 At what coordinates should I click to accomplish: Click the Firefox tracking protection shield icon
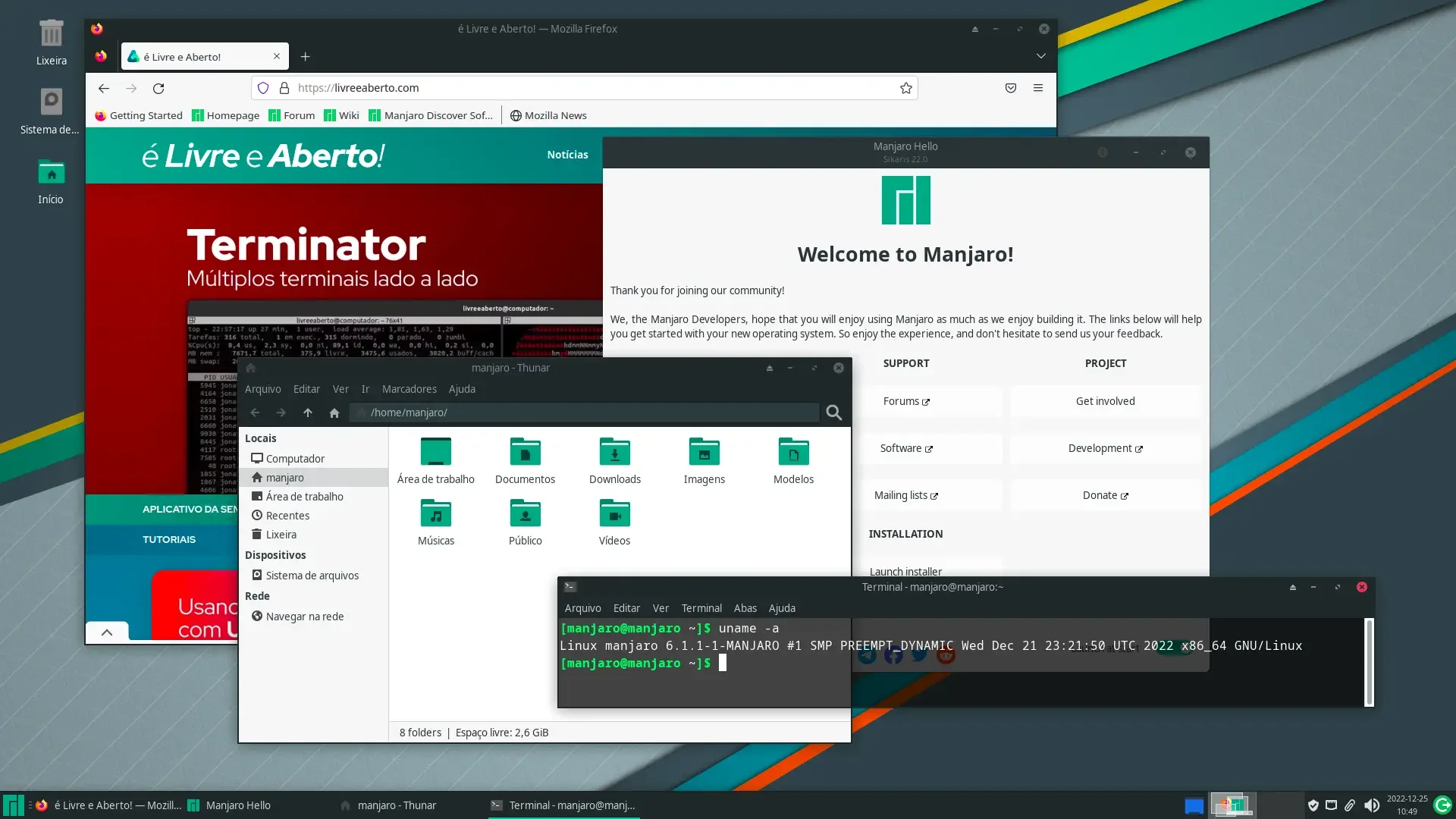(x=263, y=88)
